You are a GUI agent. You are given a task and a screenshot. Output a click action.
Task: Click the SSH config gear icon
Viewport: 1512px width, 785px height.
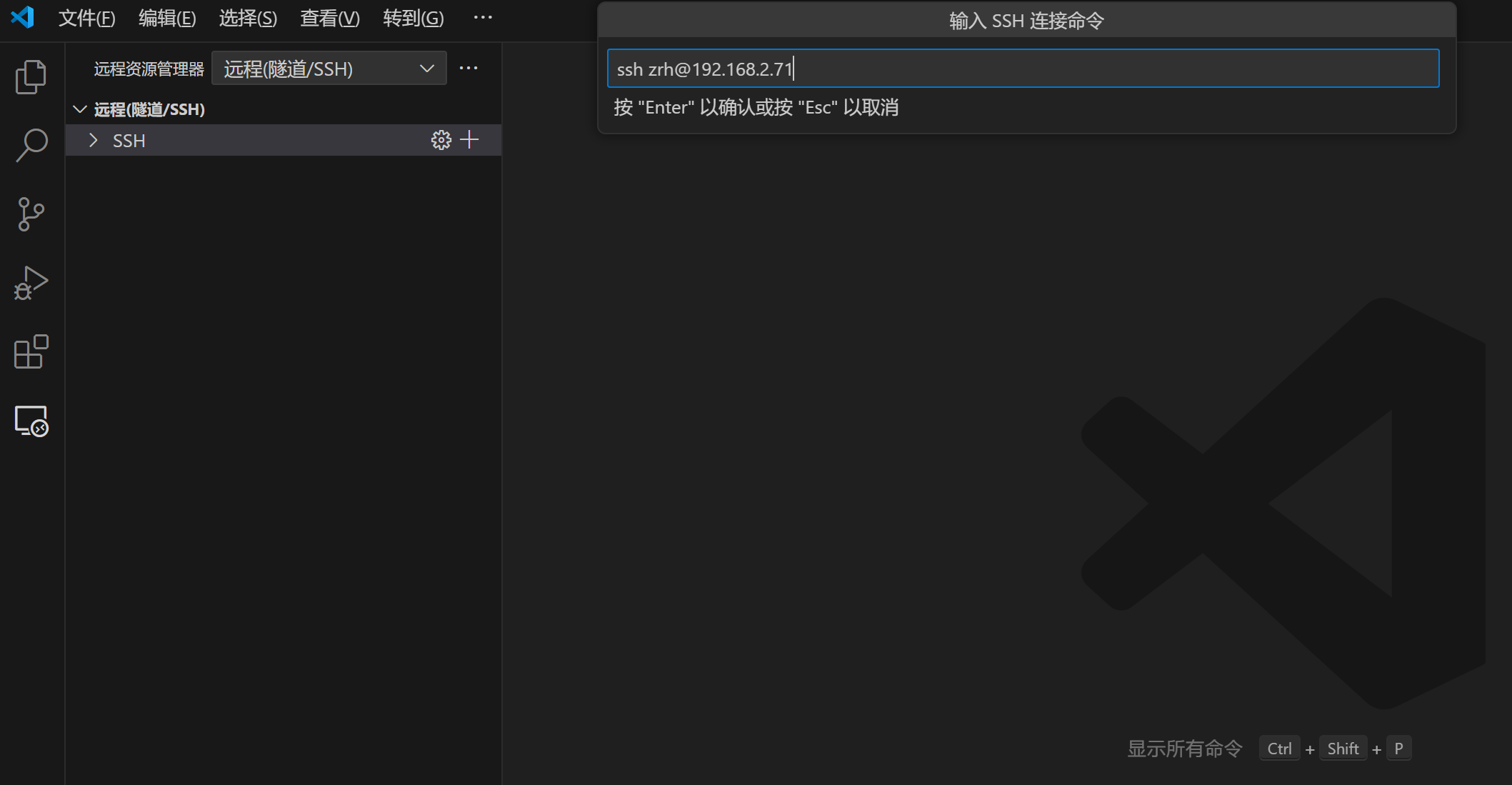click(x=441, y=140)
